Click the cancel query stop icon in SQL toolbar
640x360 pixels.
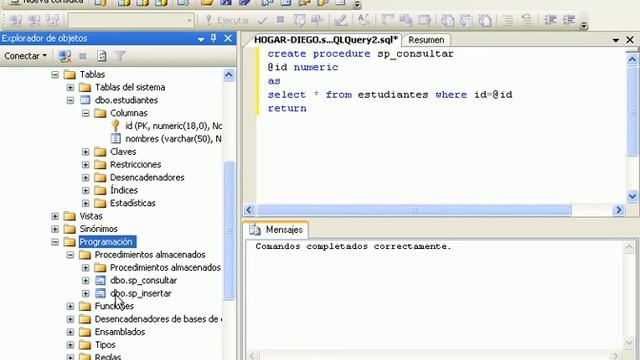[280, 20]
